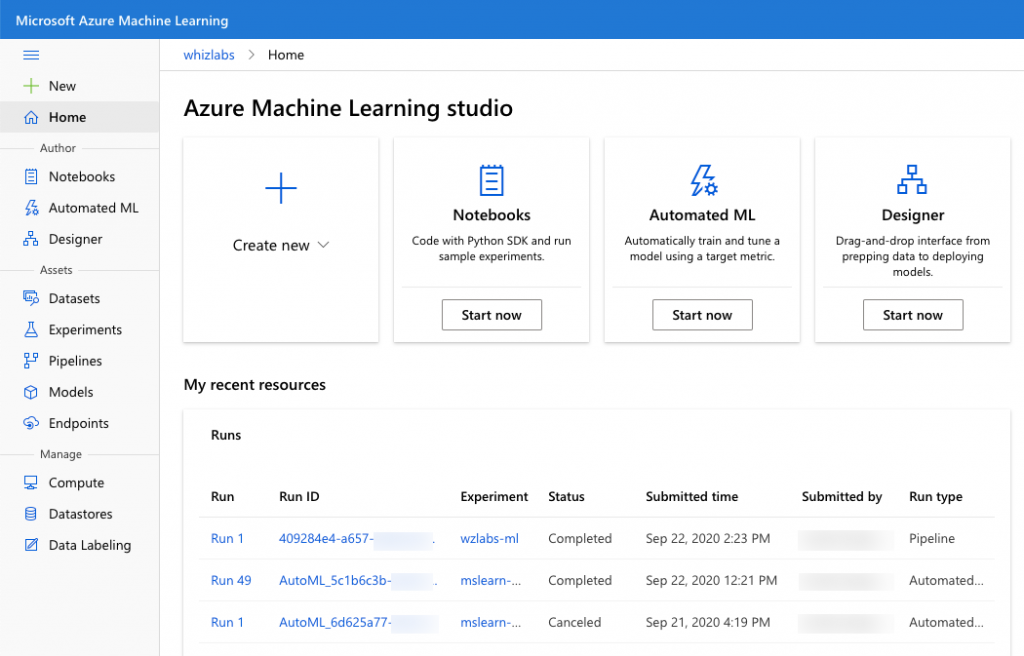The image size is (1024, 656).
Task: Switch to the Home section
Action: (x=66, y=116)
